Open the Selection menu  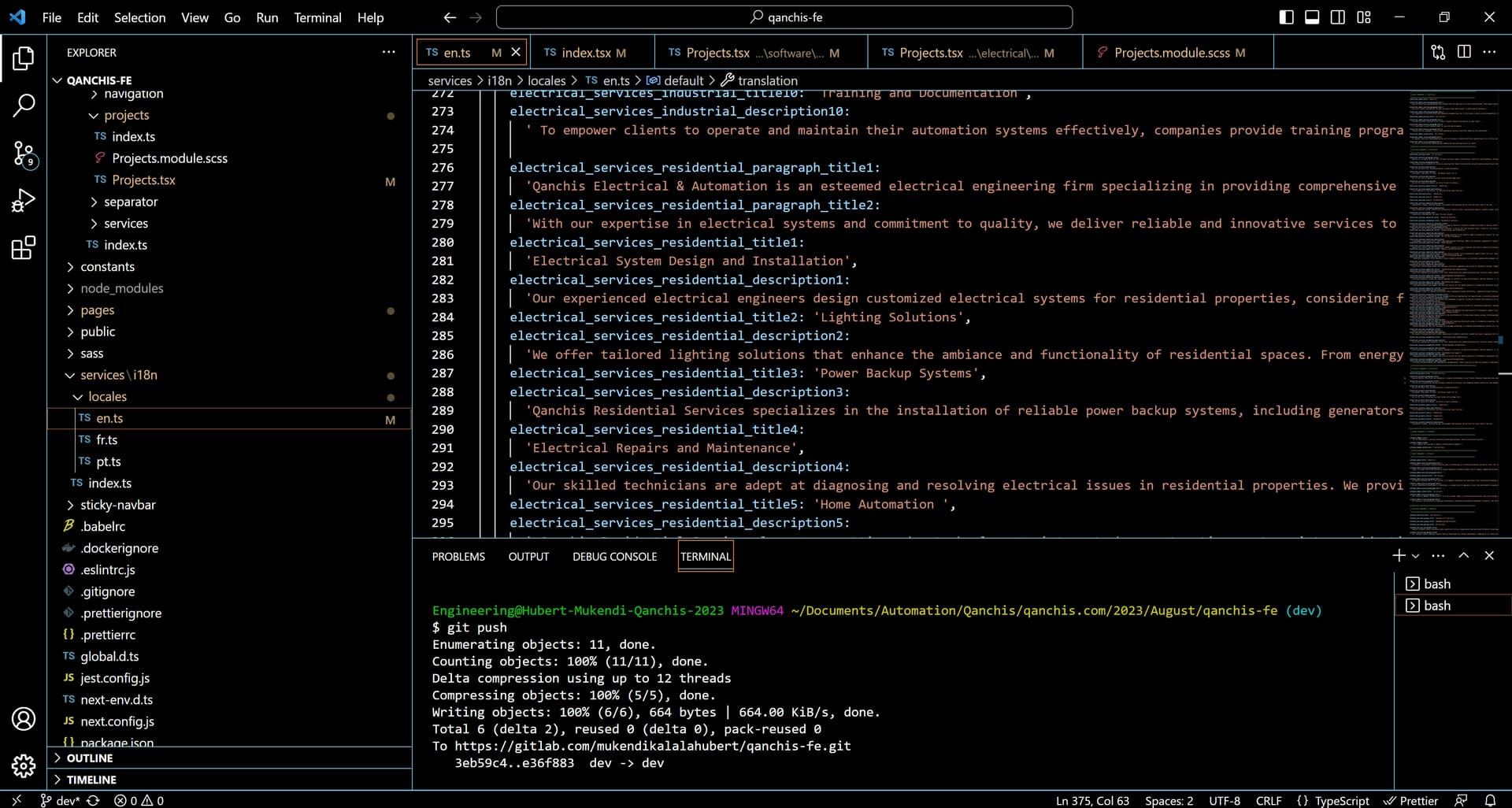139,17
